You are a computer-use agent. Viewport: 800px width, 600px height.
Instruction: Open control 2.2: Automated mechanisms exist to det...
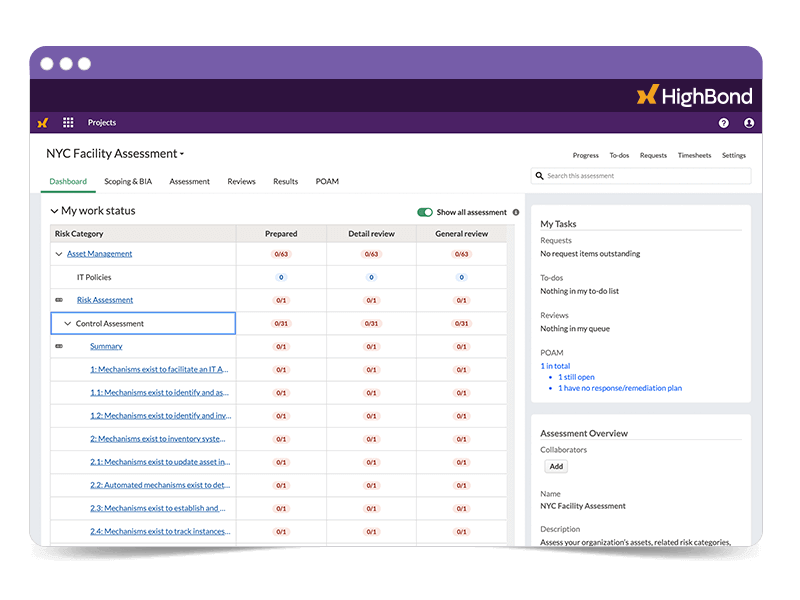[x=160, y=485]
